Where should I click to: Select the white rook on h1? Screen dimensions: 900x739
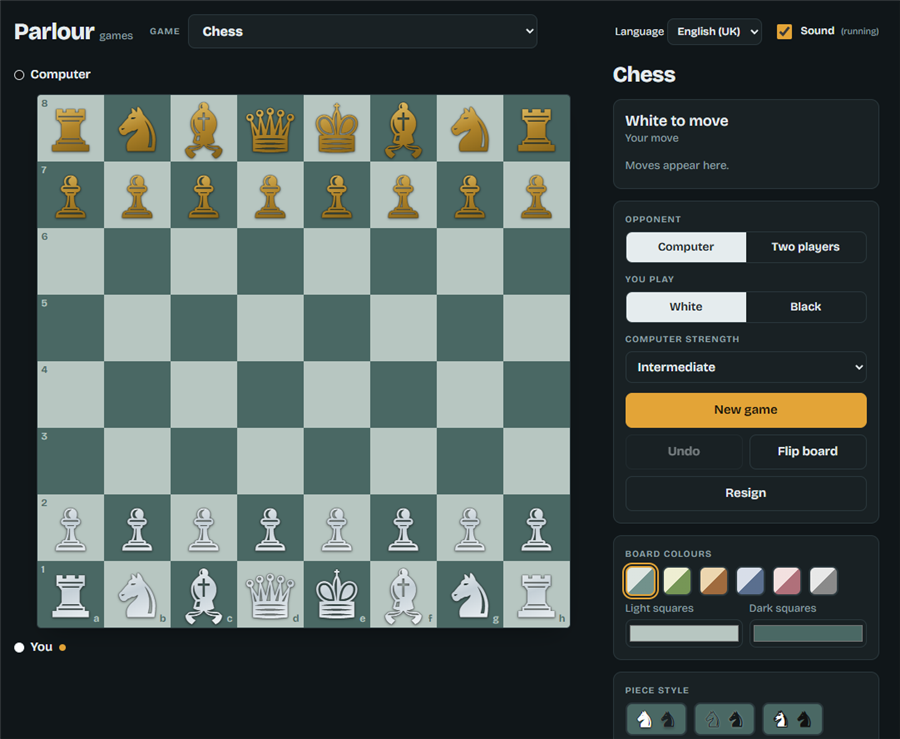coord(537,594)
